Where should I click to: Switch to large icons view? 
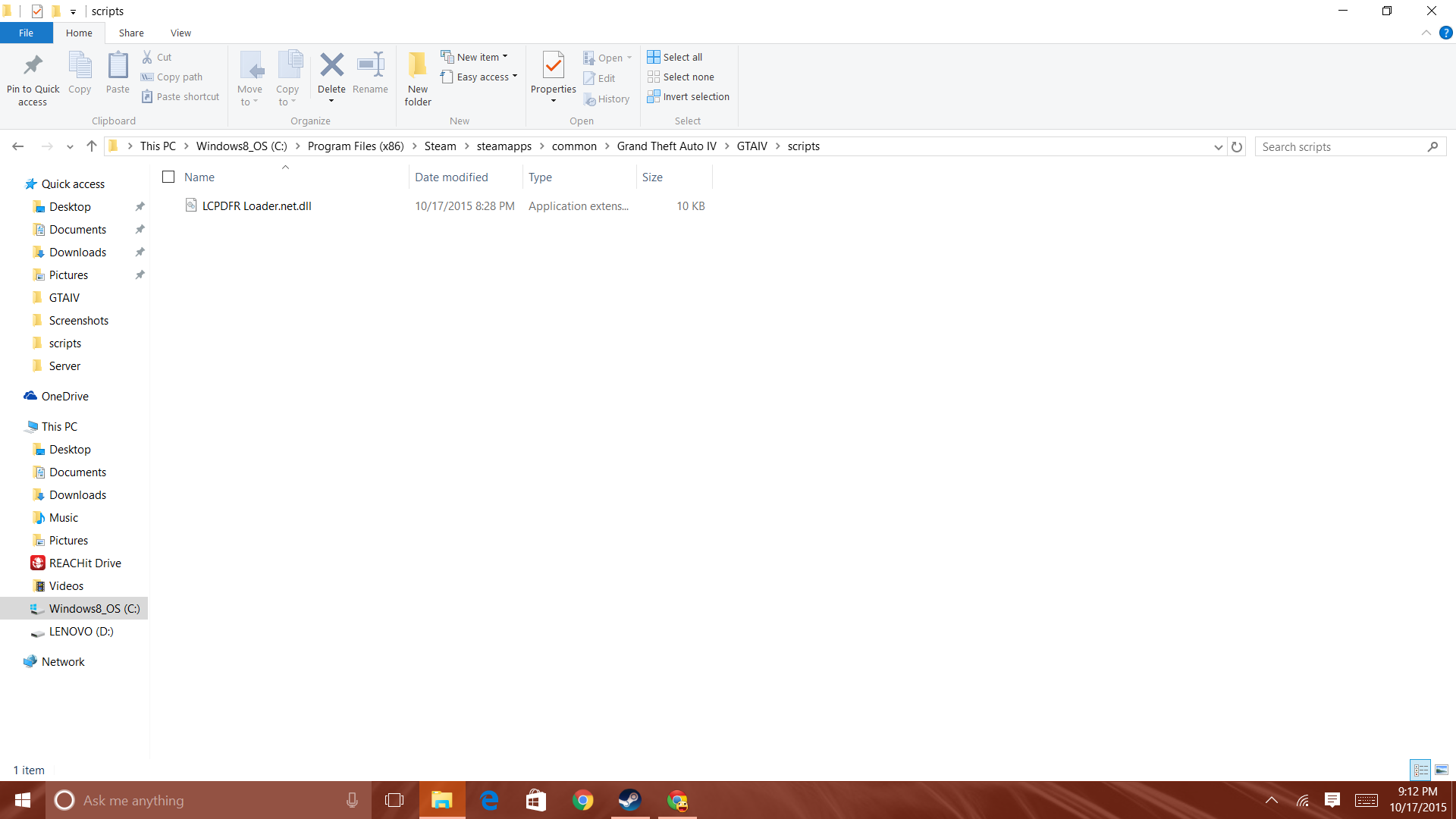coord(1442,770)
